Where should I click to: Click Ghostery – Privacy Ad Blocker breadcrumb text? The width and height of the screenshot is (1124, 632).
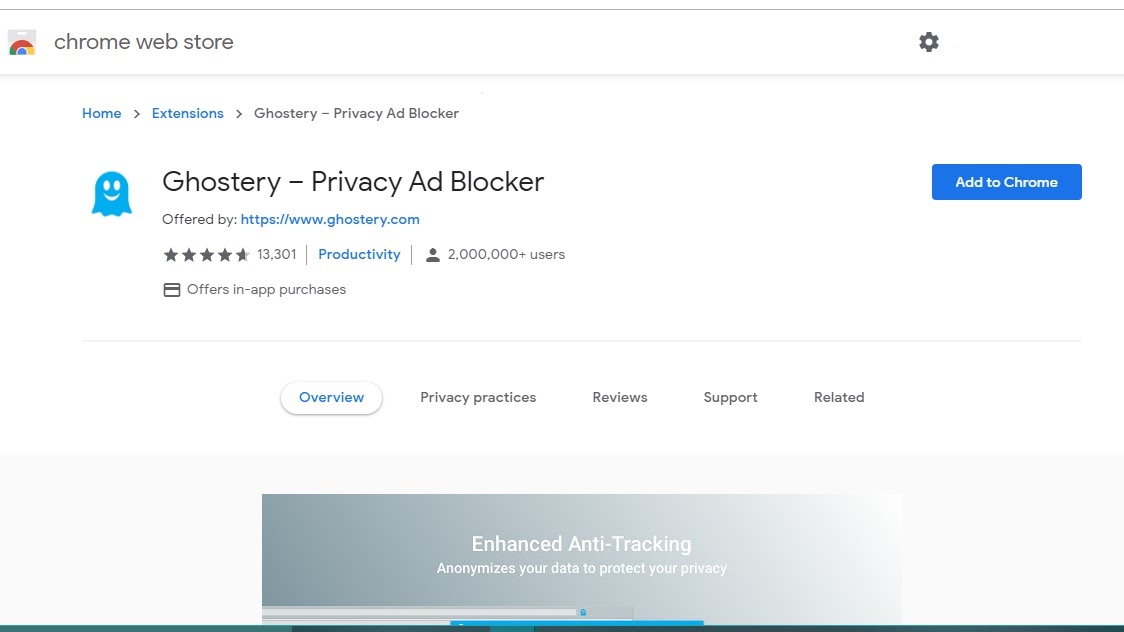pos(356,113)
